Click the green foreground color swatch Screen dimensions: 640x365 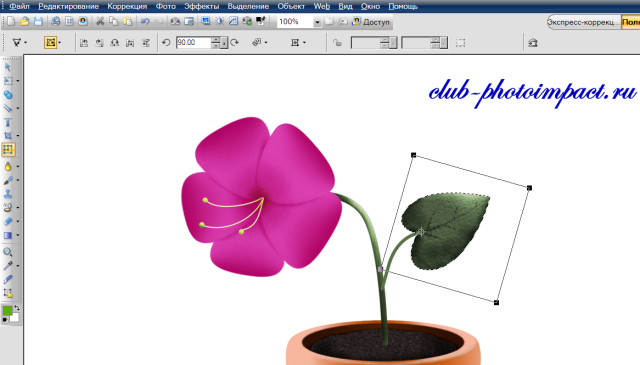(x=7, y=311)
